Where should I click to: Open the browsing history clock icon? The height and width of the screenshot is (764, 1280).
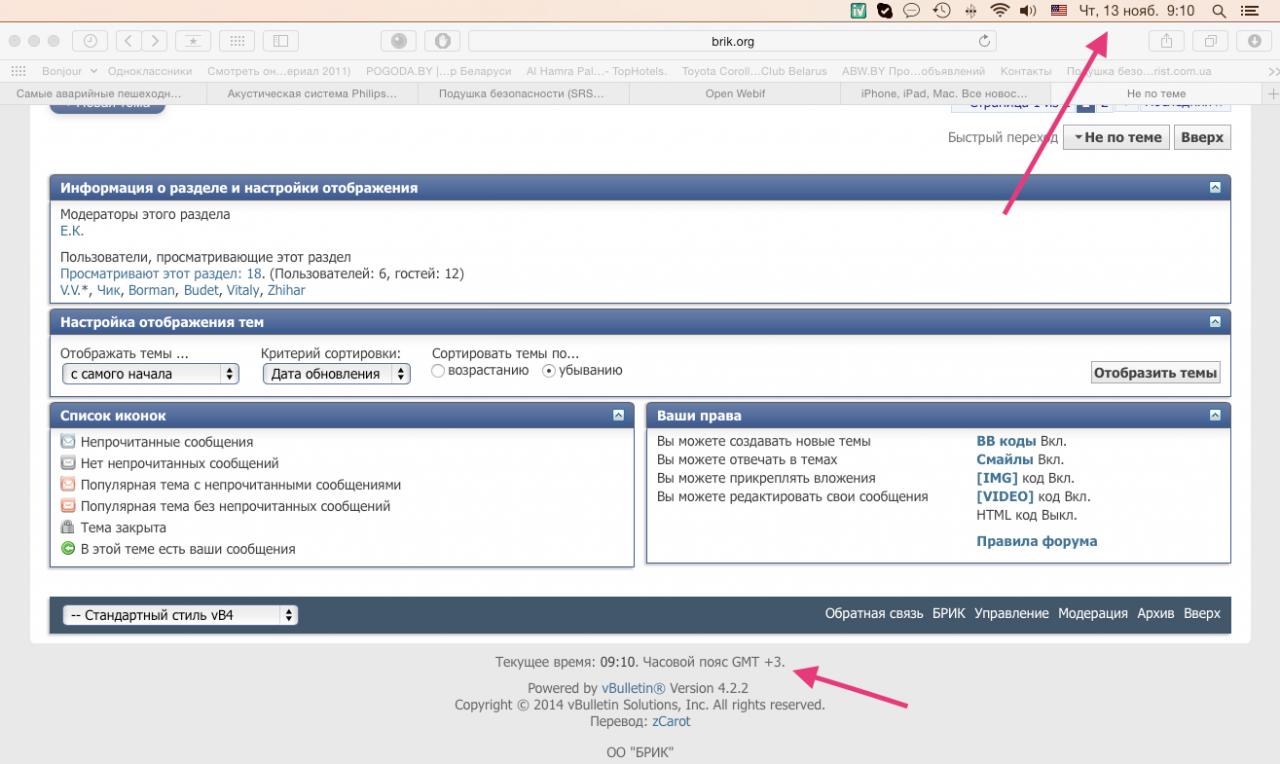[x=91, y=41]
